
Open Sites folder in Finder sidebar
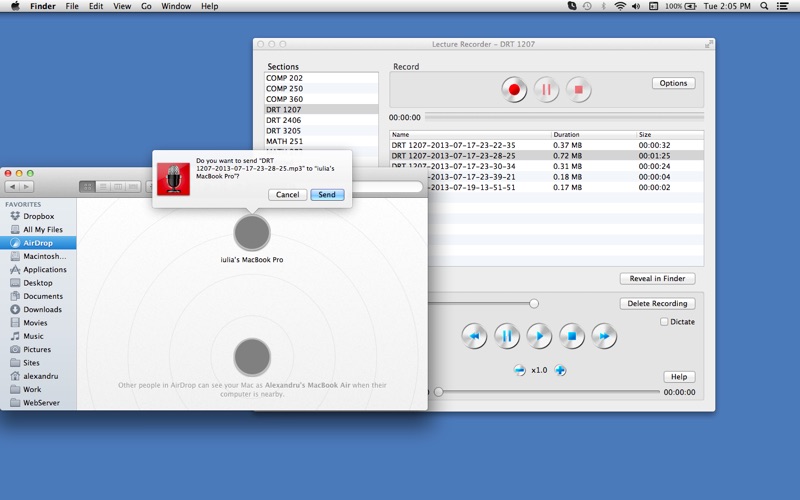click(38, 363)
